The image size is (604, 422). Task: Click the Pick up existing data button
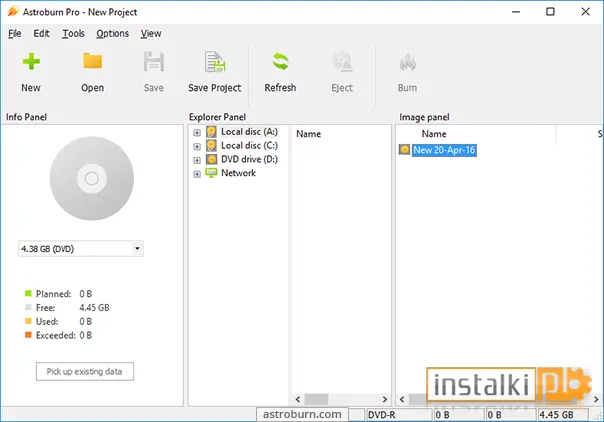[85, 372]
